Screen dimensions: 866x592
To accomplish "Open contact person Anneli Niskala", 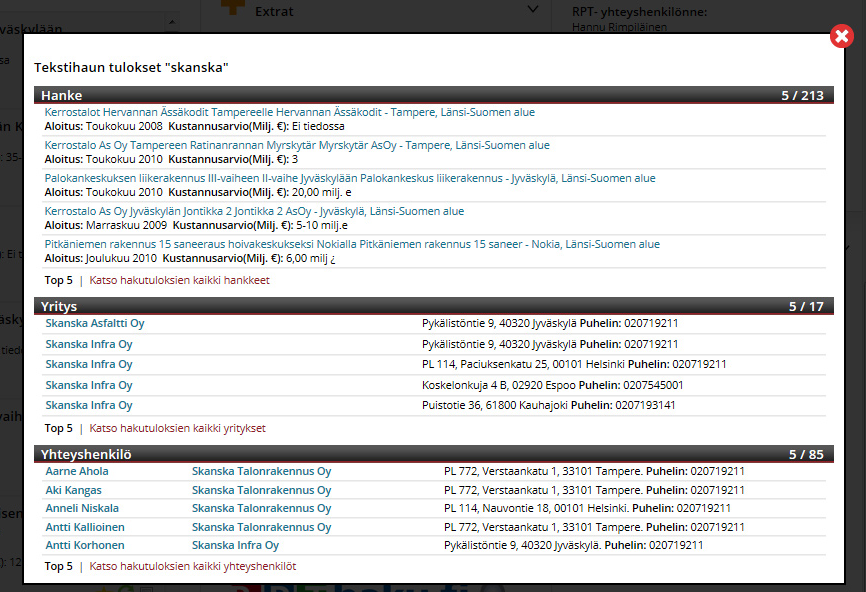I will pyautogui.click(x=82, y=508).
